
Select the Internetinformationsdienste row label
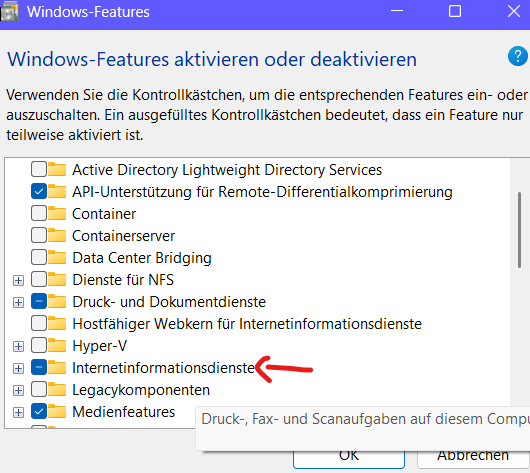coord(164,368)
